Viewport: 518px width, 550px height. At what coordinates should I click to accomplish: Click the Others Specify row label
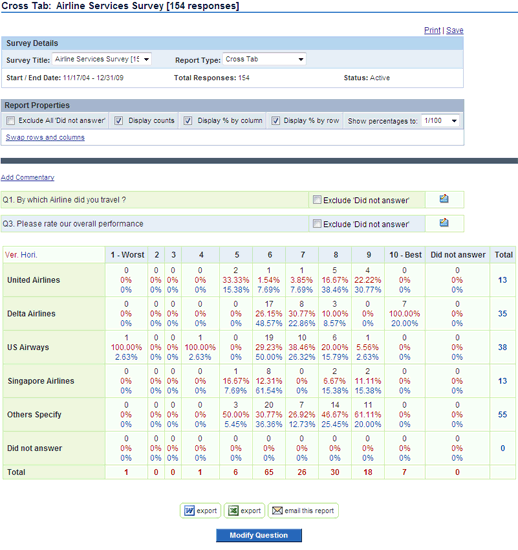coord(34,415)
